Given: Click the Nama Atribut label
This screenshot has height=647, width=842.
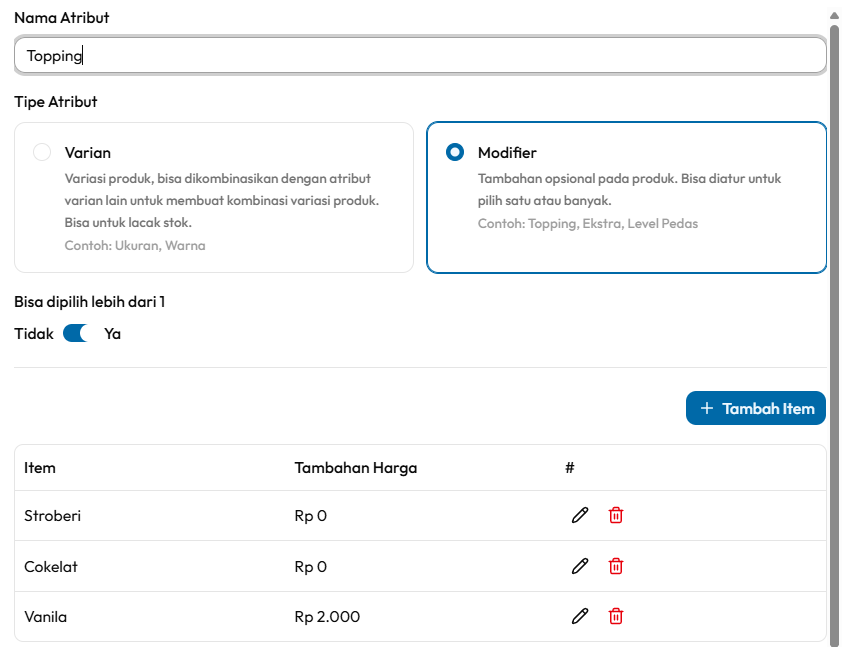Looking at the screenshot, I should coord(62,18).
